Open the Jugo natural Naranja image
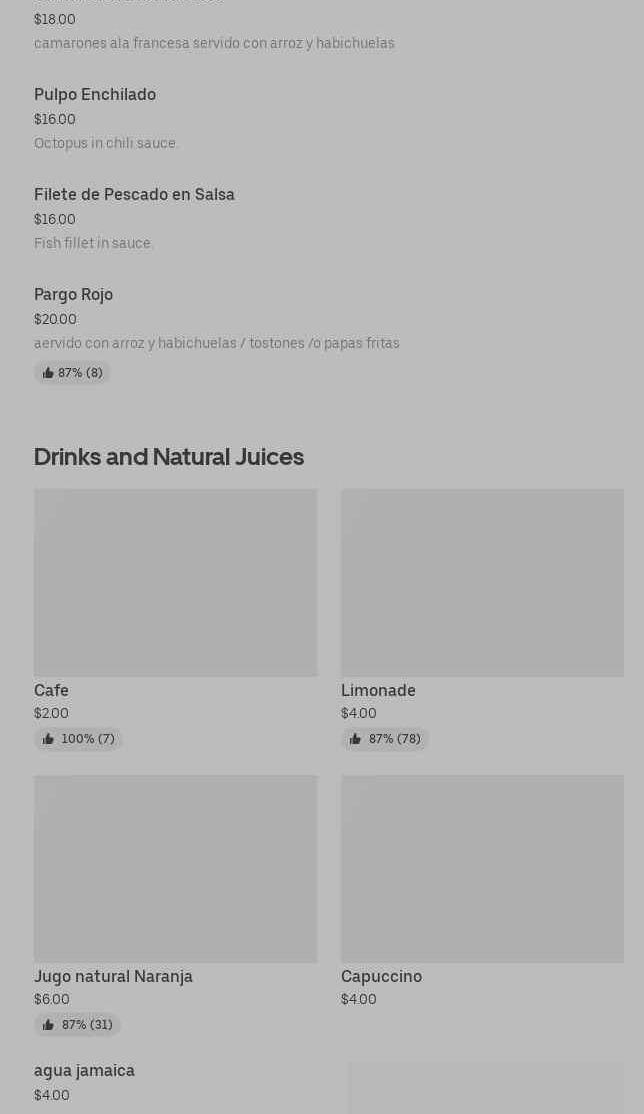644x1114 pixels. tap(176, 869)
